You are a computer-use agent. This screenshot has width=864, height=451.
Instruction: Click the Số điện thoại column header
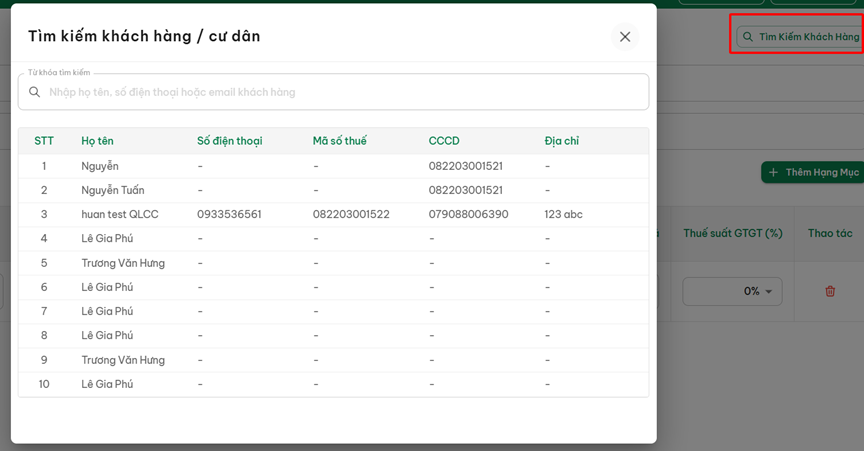(229, 141)
